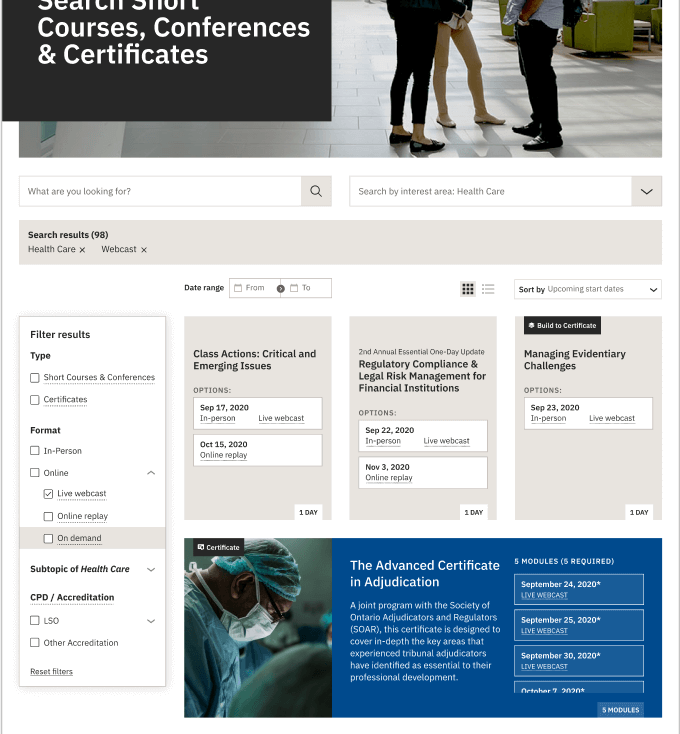This screenshot has height=734, width=680.
Task: Switch to grid view layout
Action: pos(468,289)
